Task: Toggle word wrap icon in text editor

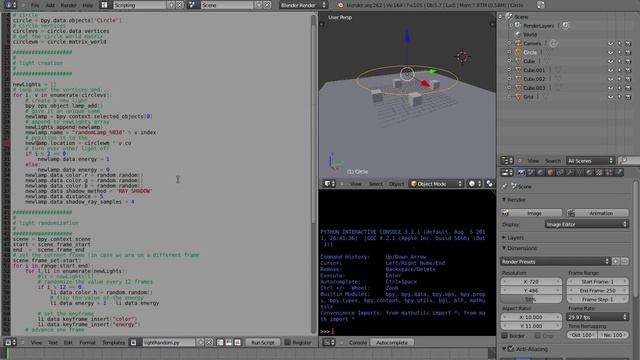Action: [x=229, y=342]
